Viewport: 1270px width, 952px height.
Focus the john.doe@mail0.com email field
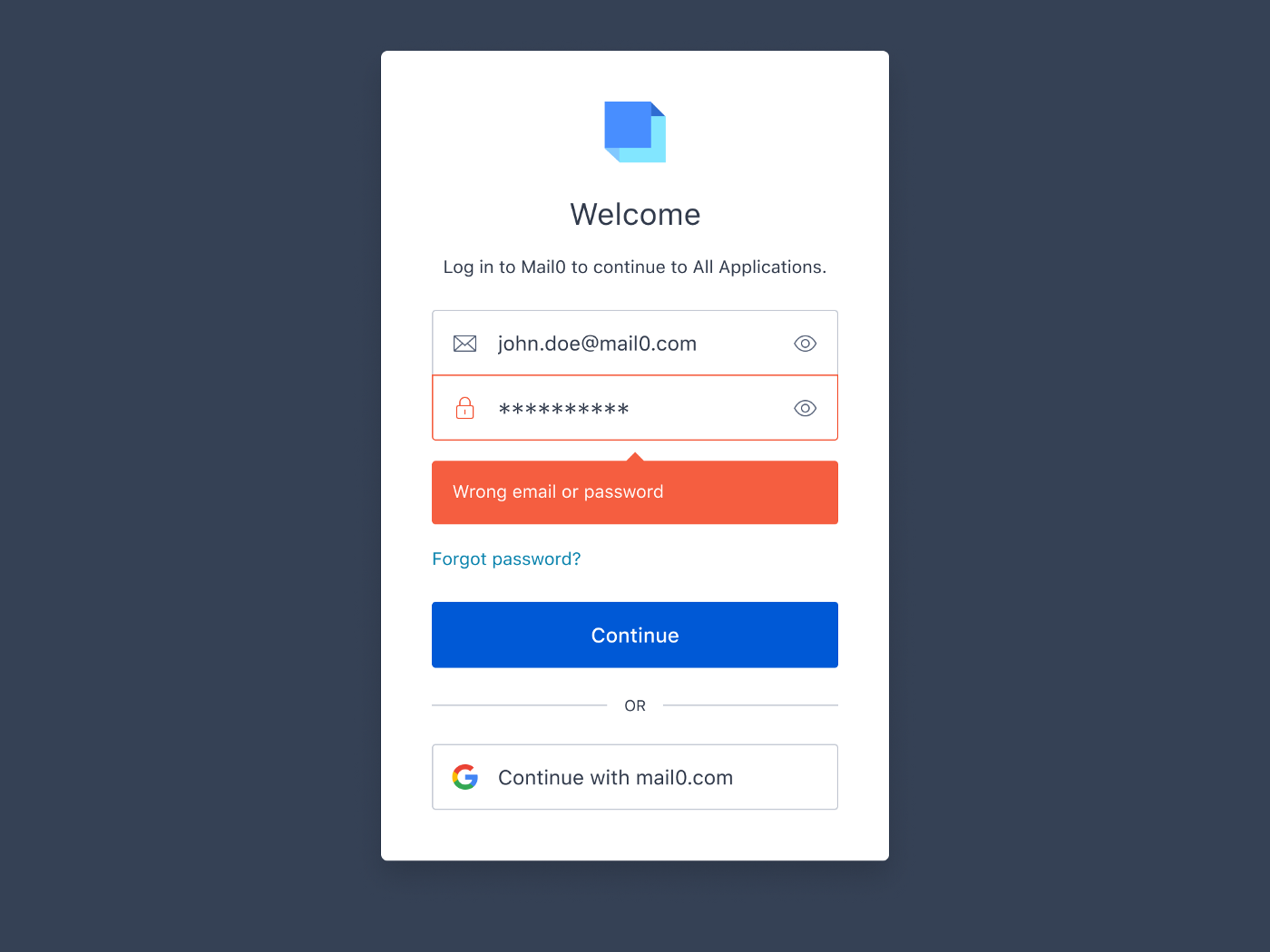pyautogui.click(x=635, y=343)
